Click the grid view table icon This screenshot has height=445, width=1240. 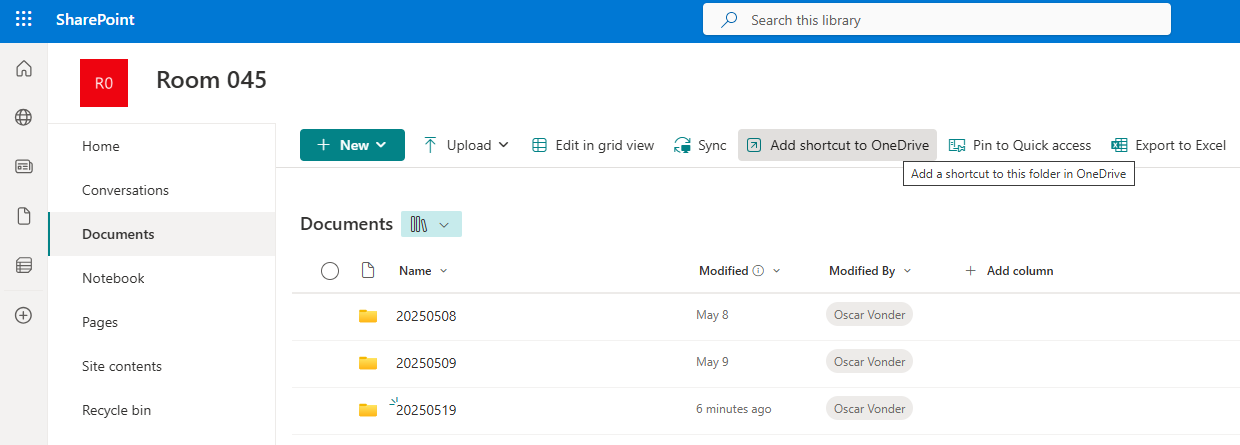[x=539, y=145]
